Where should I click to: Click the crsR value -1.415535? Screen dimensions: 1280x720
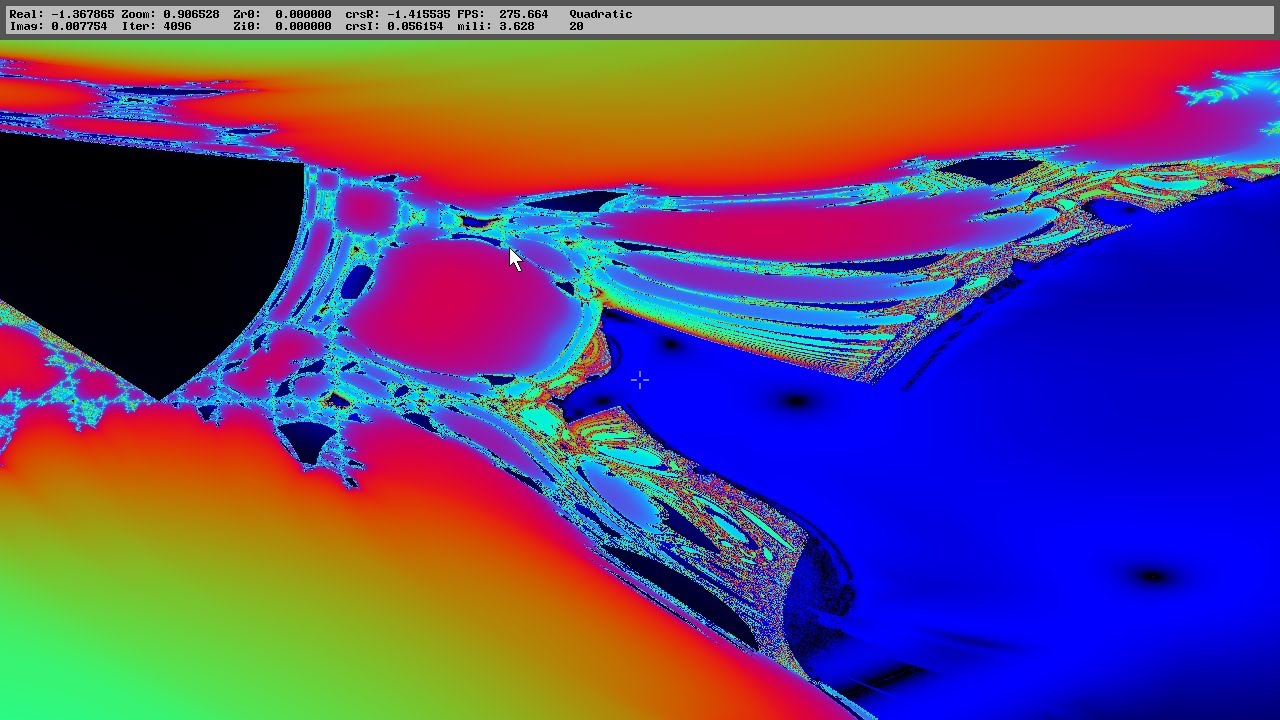point(418,14)
